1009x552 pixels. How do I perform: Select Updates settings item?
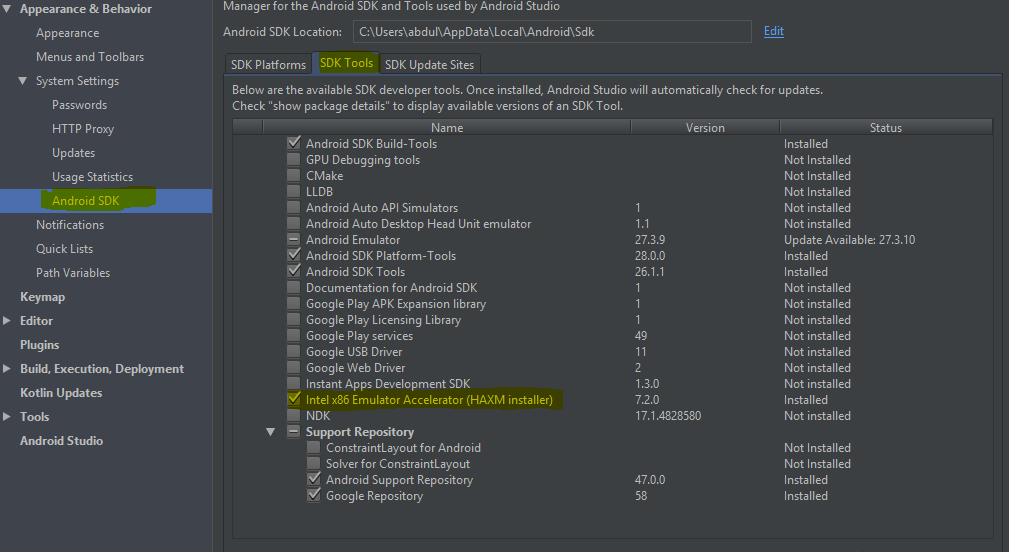pyautogui.click(x=73, y=152)
